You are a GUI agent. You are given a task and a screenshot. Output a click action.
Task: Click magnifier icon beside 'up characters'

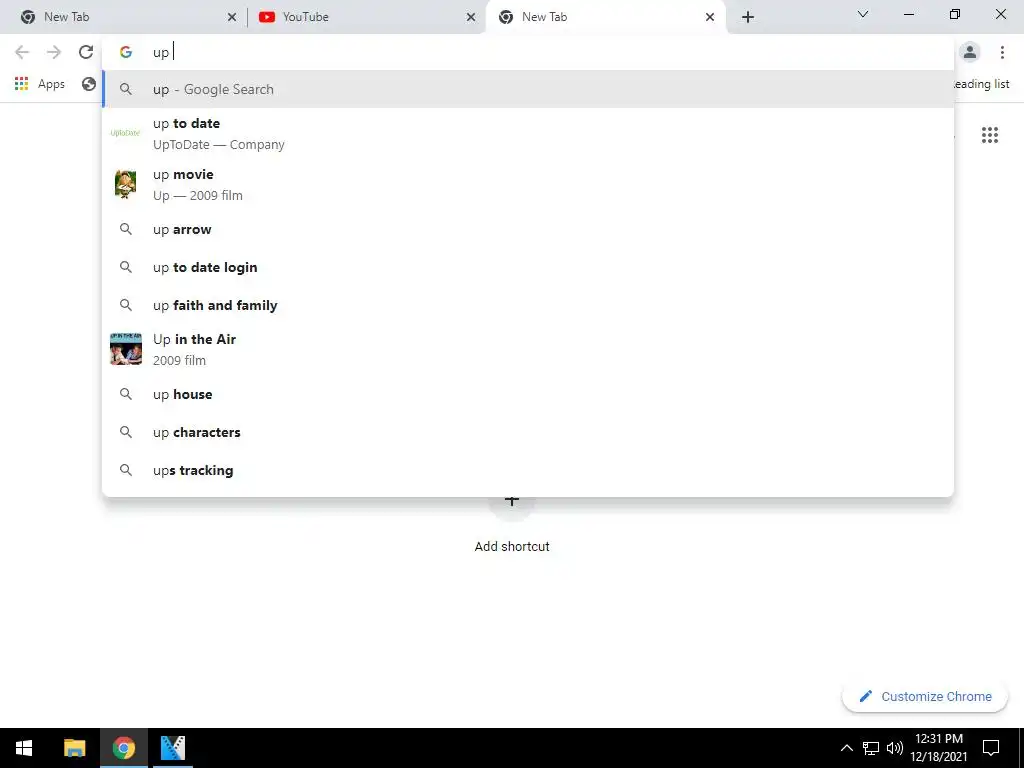click(126, 432)
